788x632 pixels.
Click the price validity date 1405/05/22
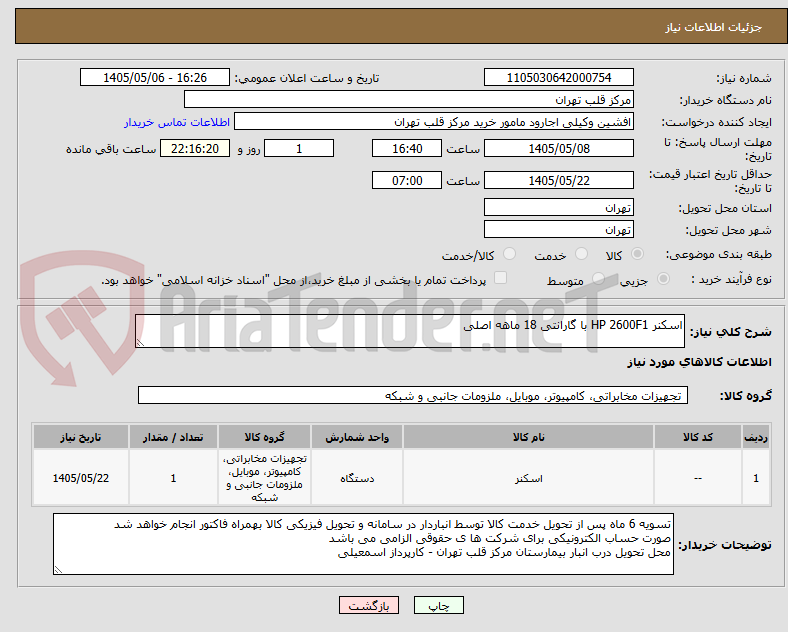coord(559,180)
